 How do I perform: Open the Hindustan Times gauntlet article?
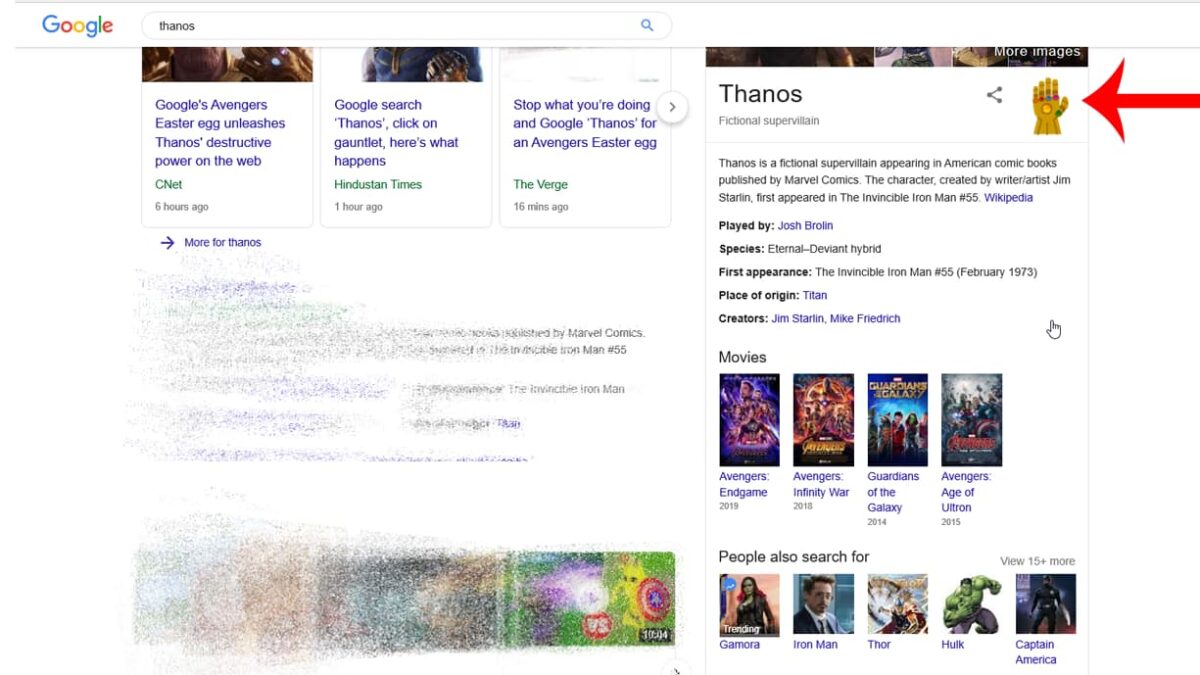[x=396, y=132]
